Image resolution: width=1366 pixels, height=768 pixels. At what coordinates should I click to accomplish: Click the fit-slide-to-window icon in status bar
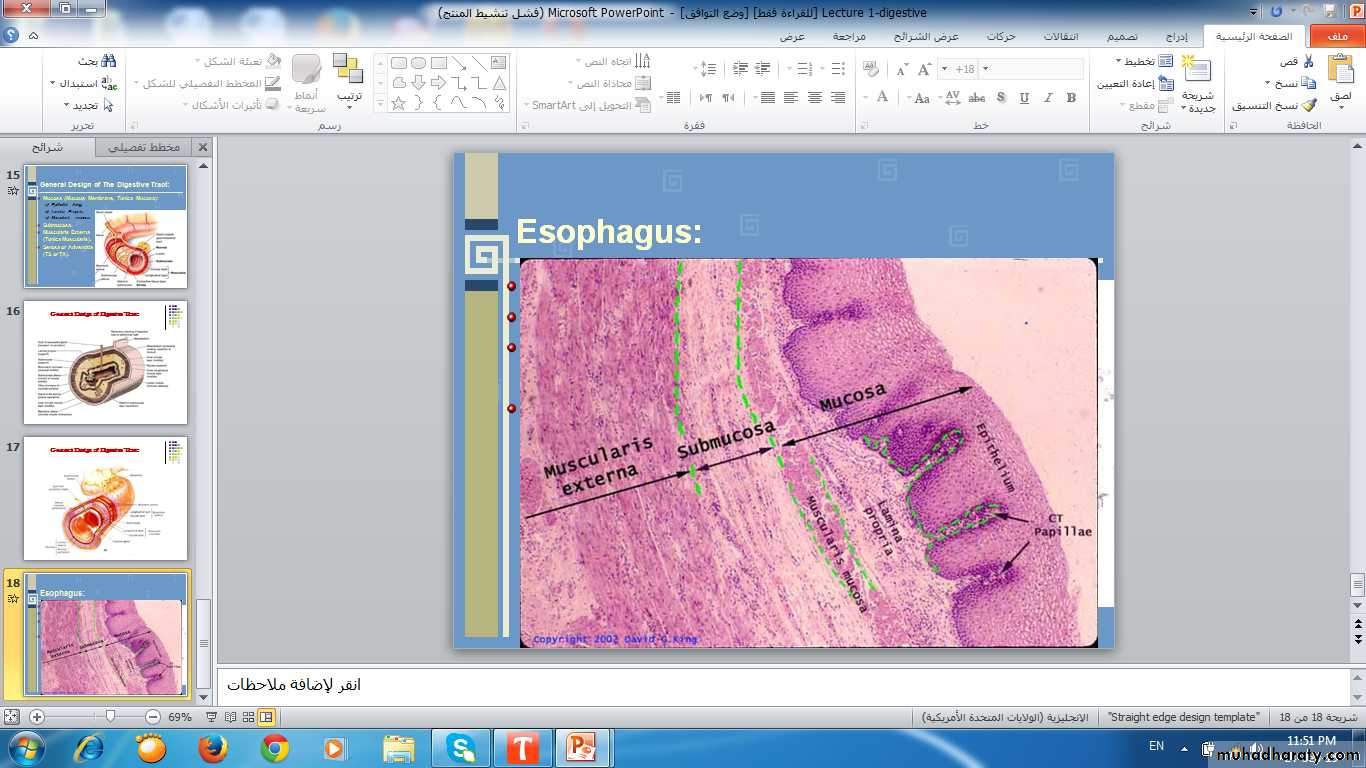[x=11, y=717]
